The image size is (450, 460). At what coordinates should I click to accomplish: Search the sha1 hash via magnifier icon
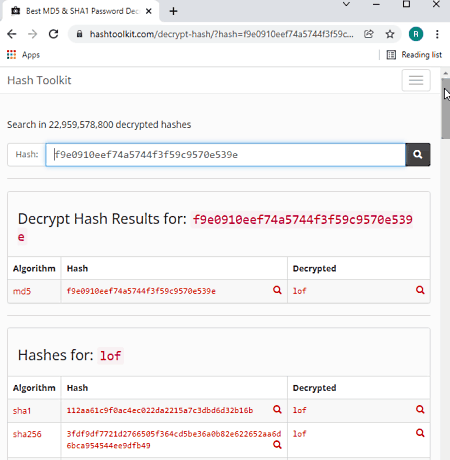[x=277, y=409]
